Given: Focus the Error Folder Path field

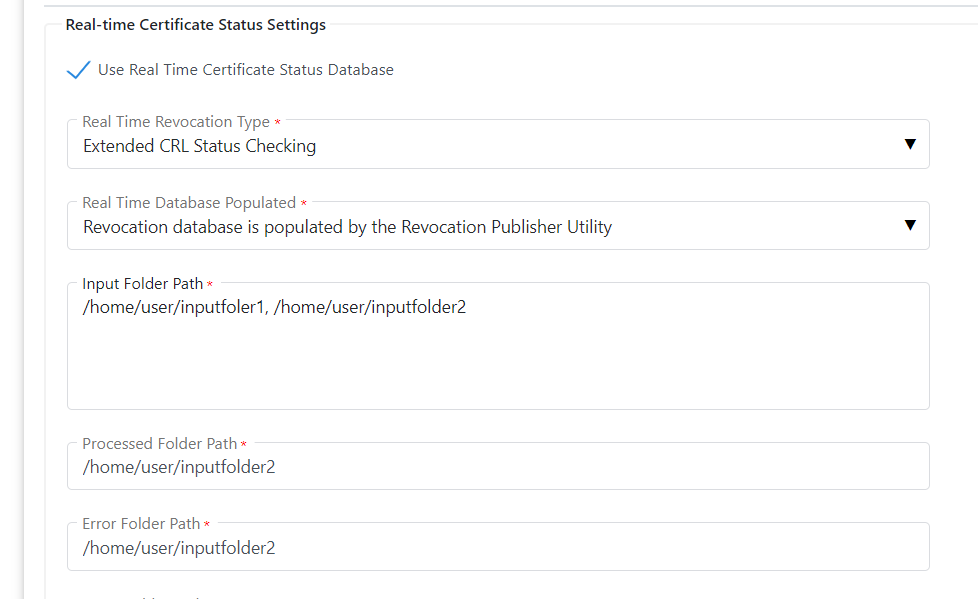Looking at the screenshot, I should pos(497,548).
